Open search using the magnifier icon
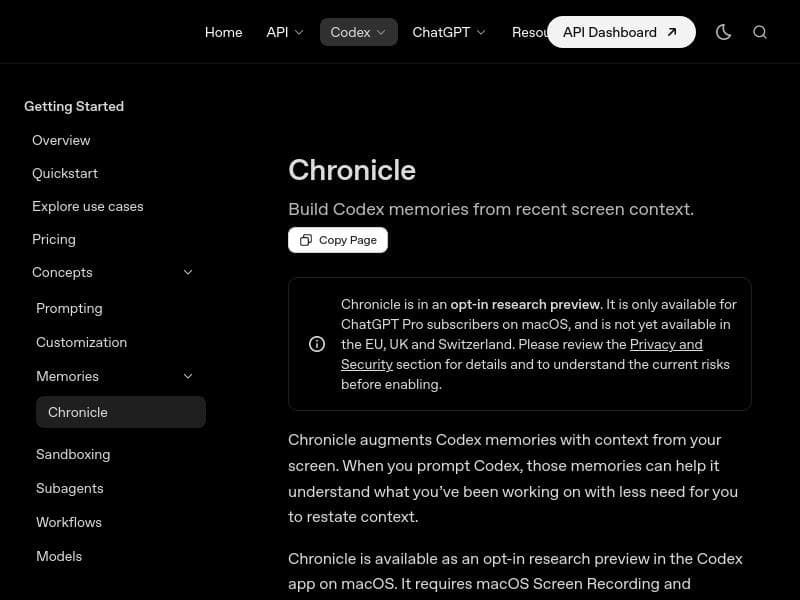800x600 pixels. point(760,32)
